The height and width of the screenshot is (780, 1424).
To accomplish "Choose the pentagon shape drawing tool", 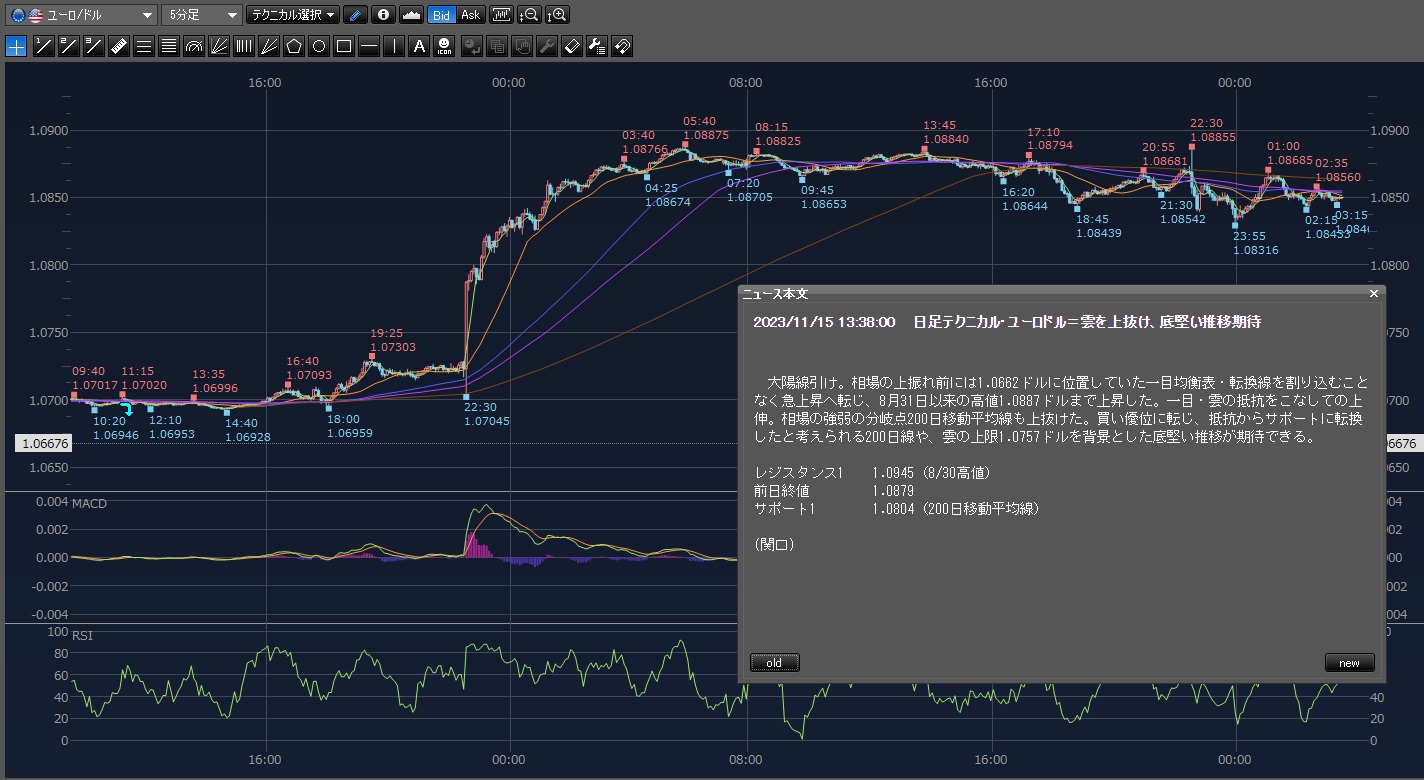I will (x=294, y=46).
